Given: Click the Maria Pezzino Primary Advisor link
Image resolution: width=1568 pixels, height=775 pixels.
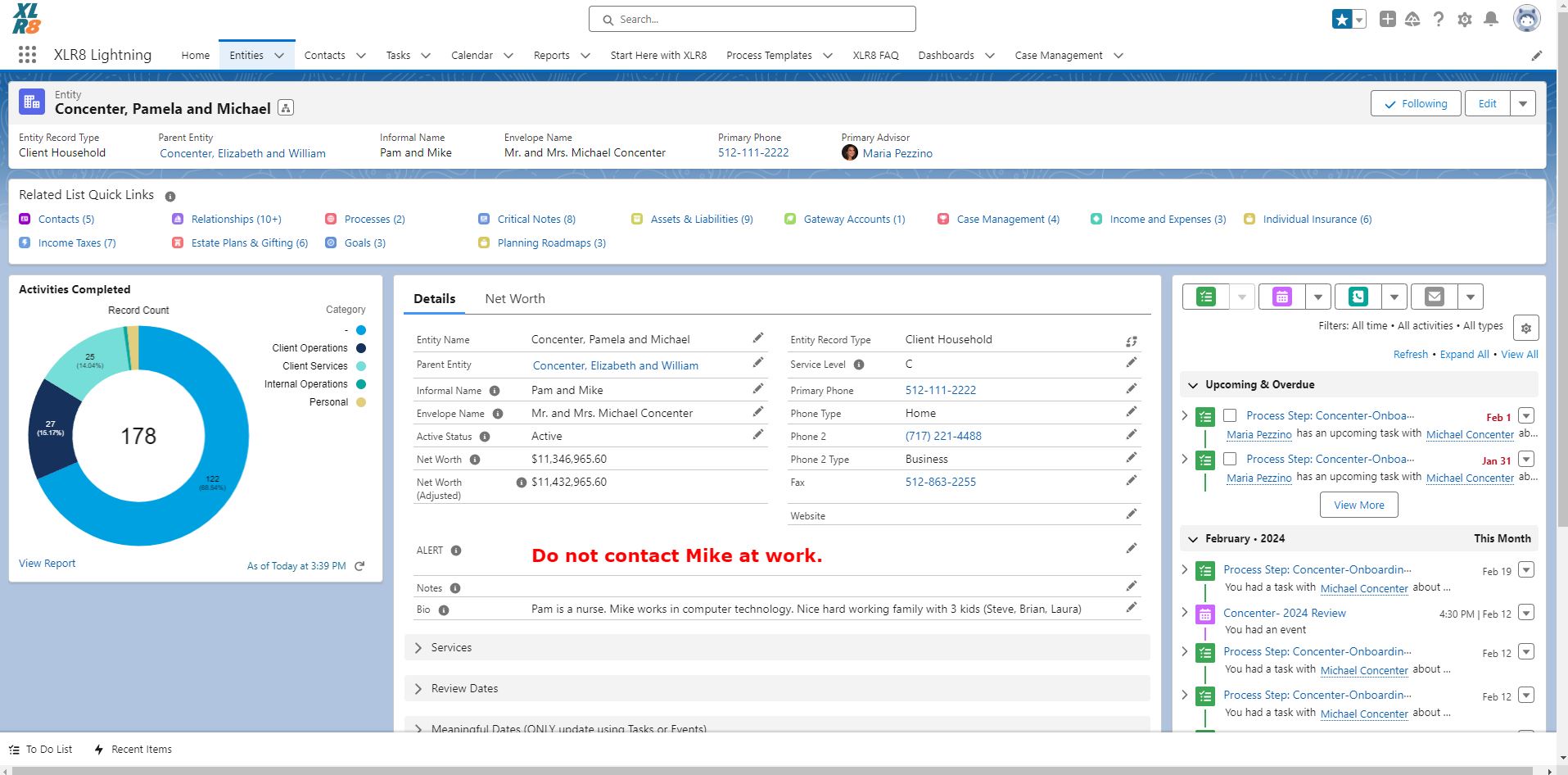Looking at the screenshot, I should pyautogui.click(x=897, y=153).
